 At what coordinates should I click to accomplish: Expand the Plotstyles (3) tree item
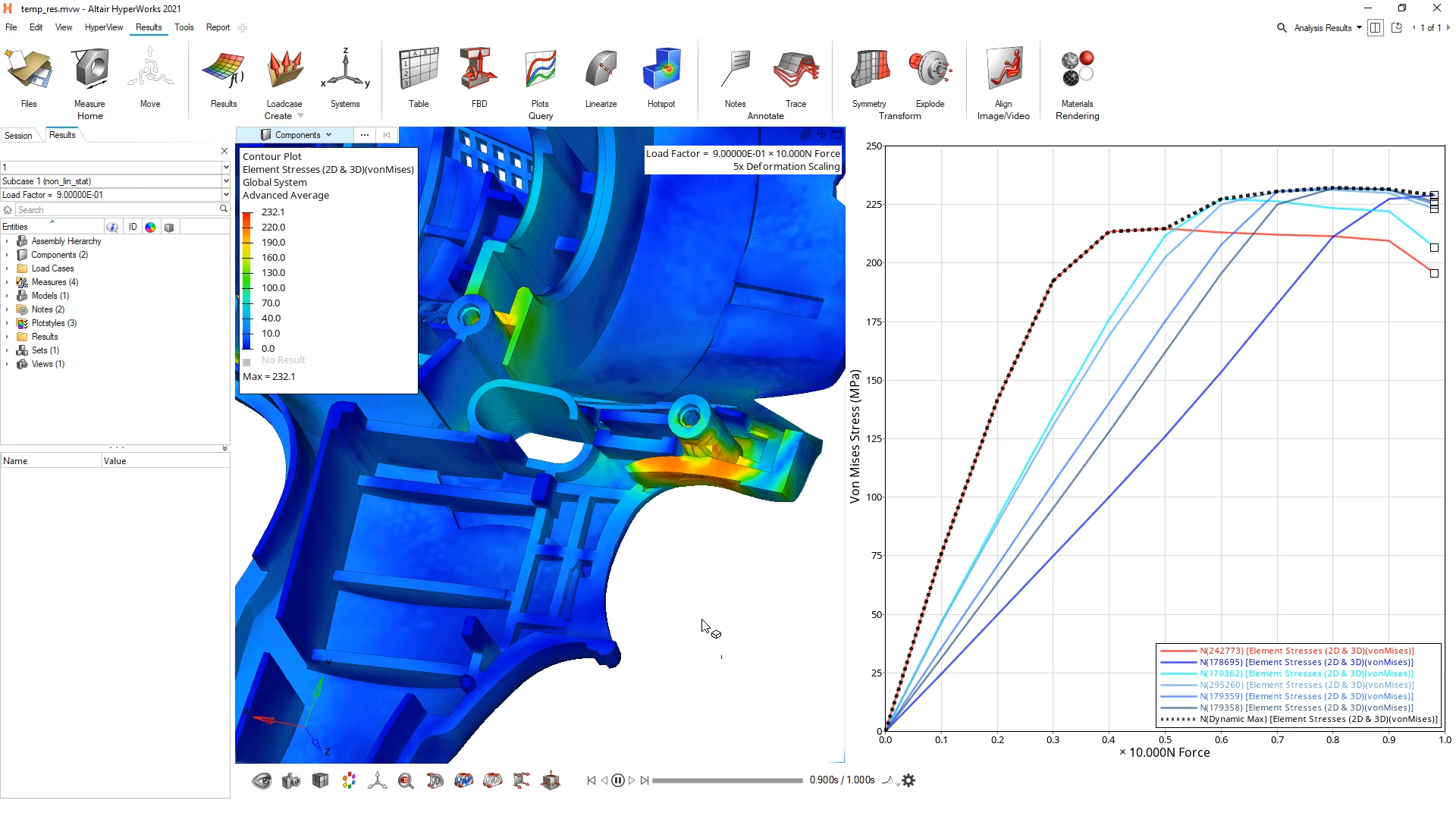(8, 322)
